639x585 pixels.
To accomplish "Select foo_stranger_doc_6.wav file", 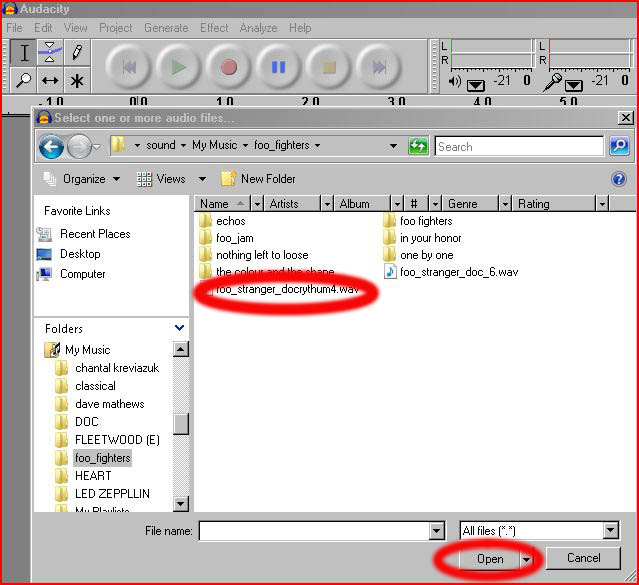I will tap(458, 272).
